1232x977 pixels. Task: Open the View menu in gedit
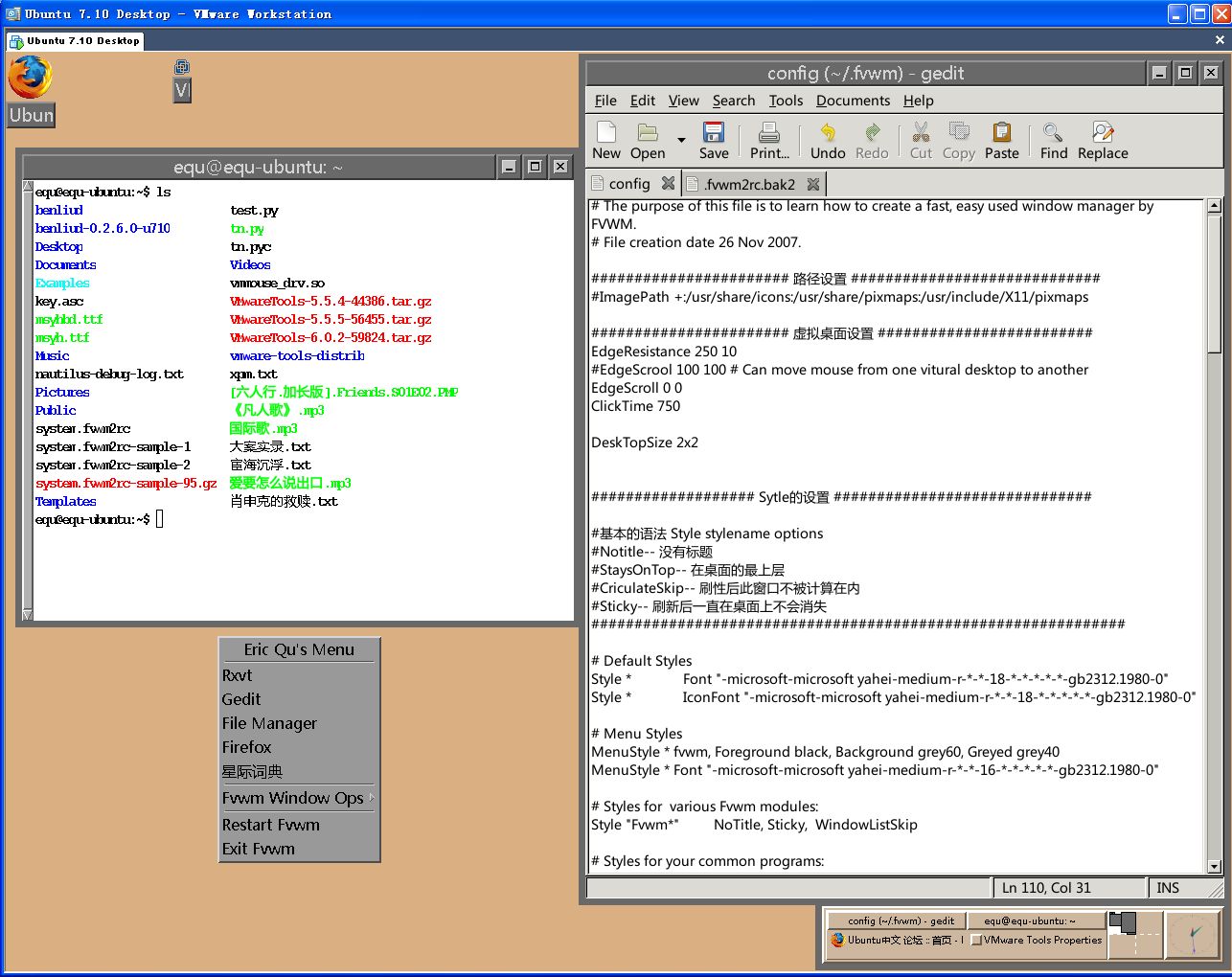pyautogui.click(x=683, y=101)
